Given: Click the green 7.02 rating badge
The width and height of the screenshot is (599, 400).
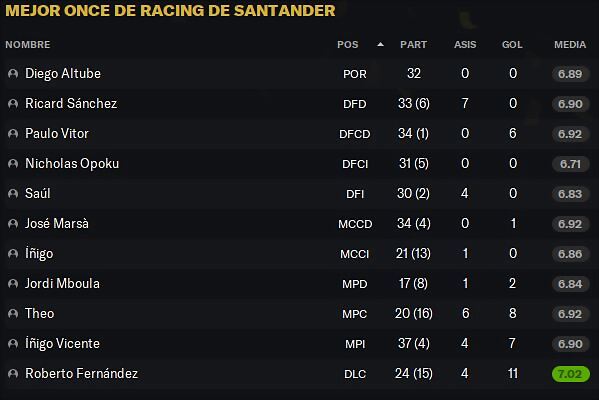Looking at the screenshot, I should point(570,374).
